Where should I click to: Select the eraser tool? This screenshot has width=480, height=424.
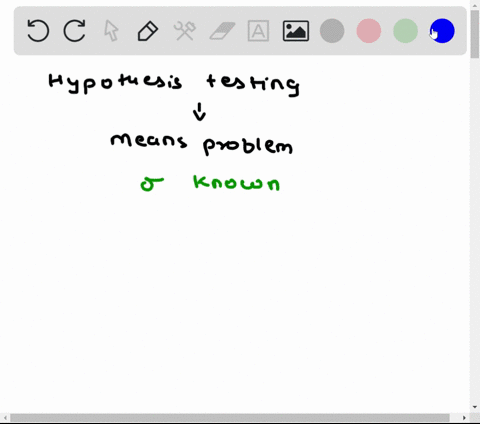pyautogui.click(x=222, y=31)
